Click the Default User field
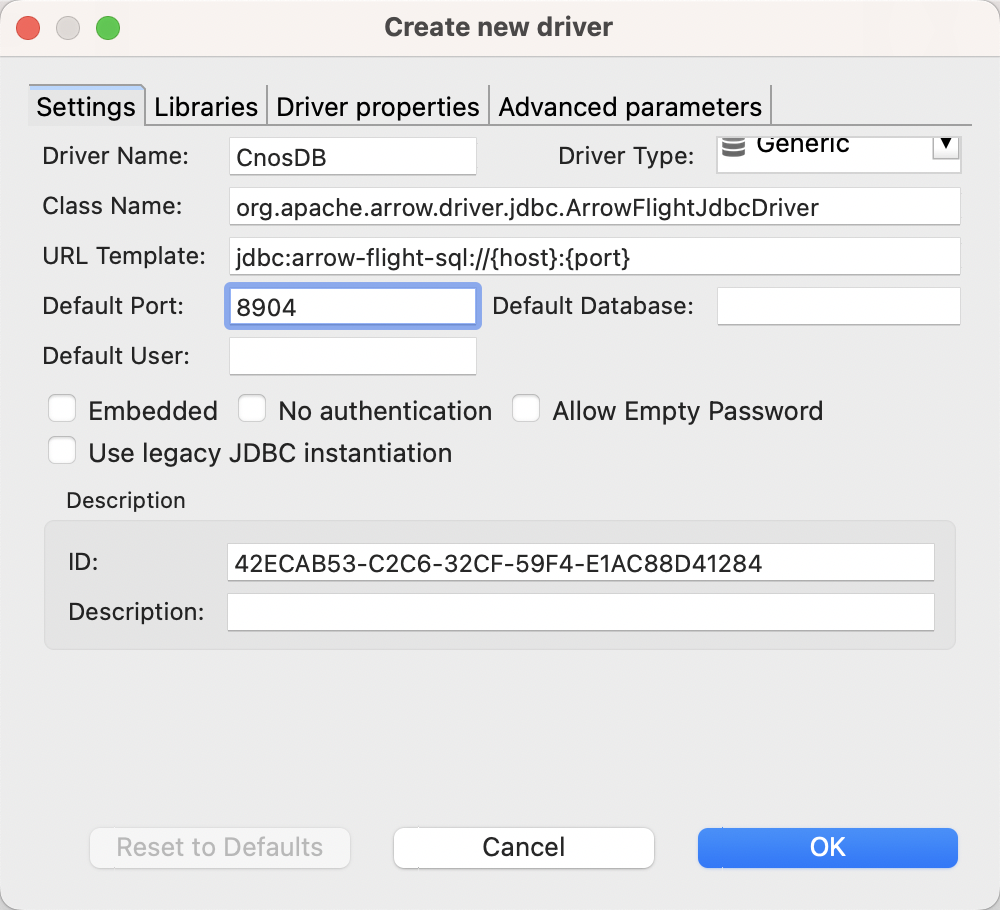 coord(352,356)
